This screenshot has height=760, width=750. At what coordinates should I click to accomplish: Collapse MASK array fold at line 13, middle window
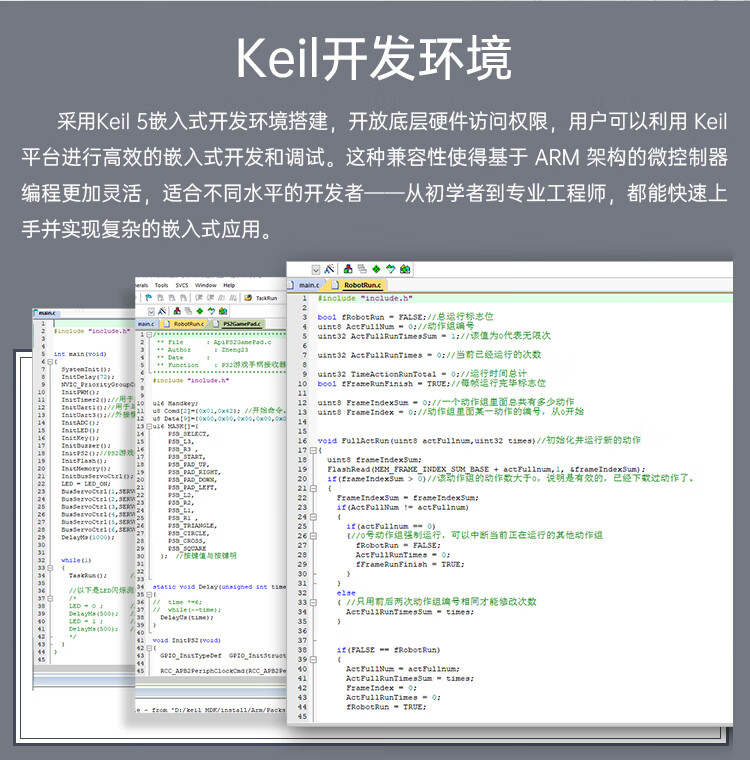click(x=149, y=426)
